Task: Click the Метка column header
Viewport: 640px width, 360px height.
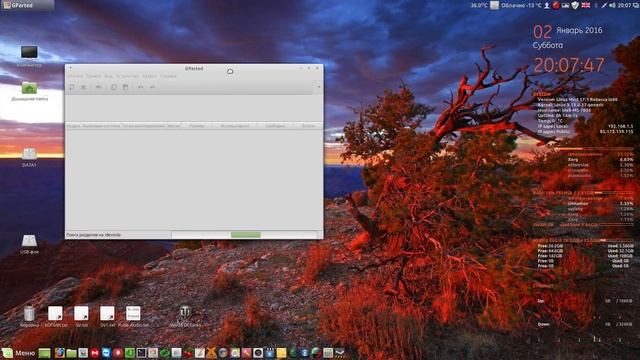Action: click(x=173, y=126)
